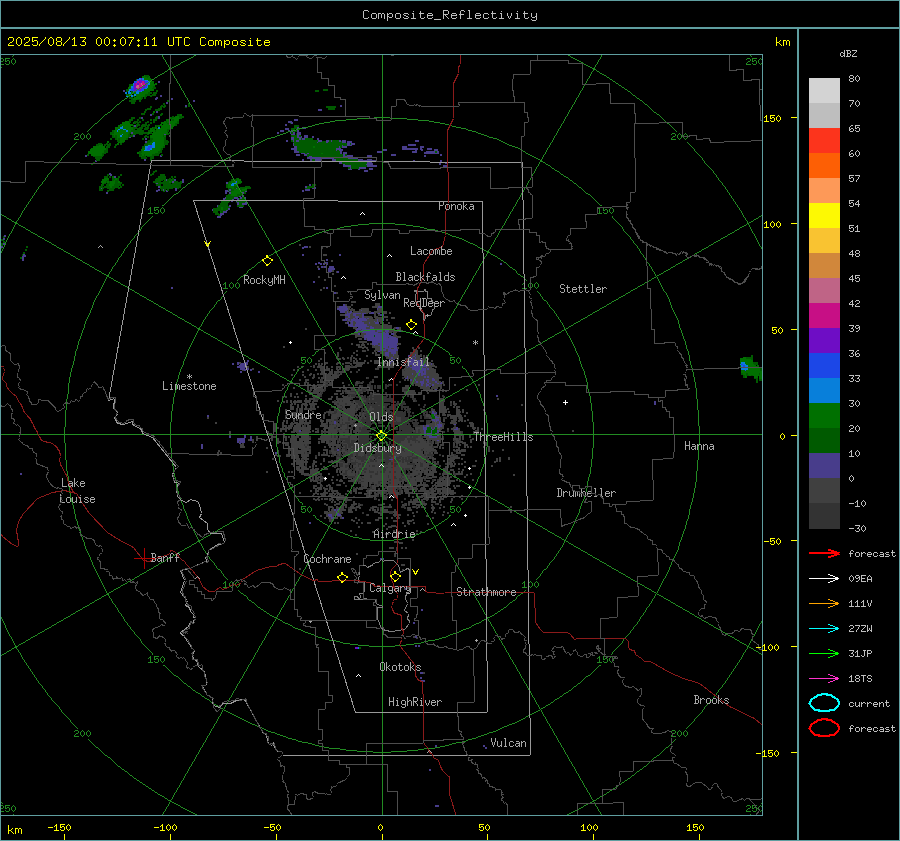Click the -100 tick on right axis

coord(768,647)
